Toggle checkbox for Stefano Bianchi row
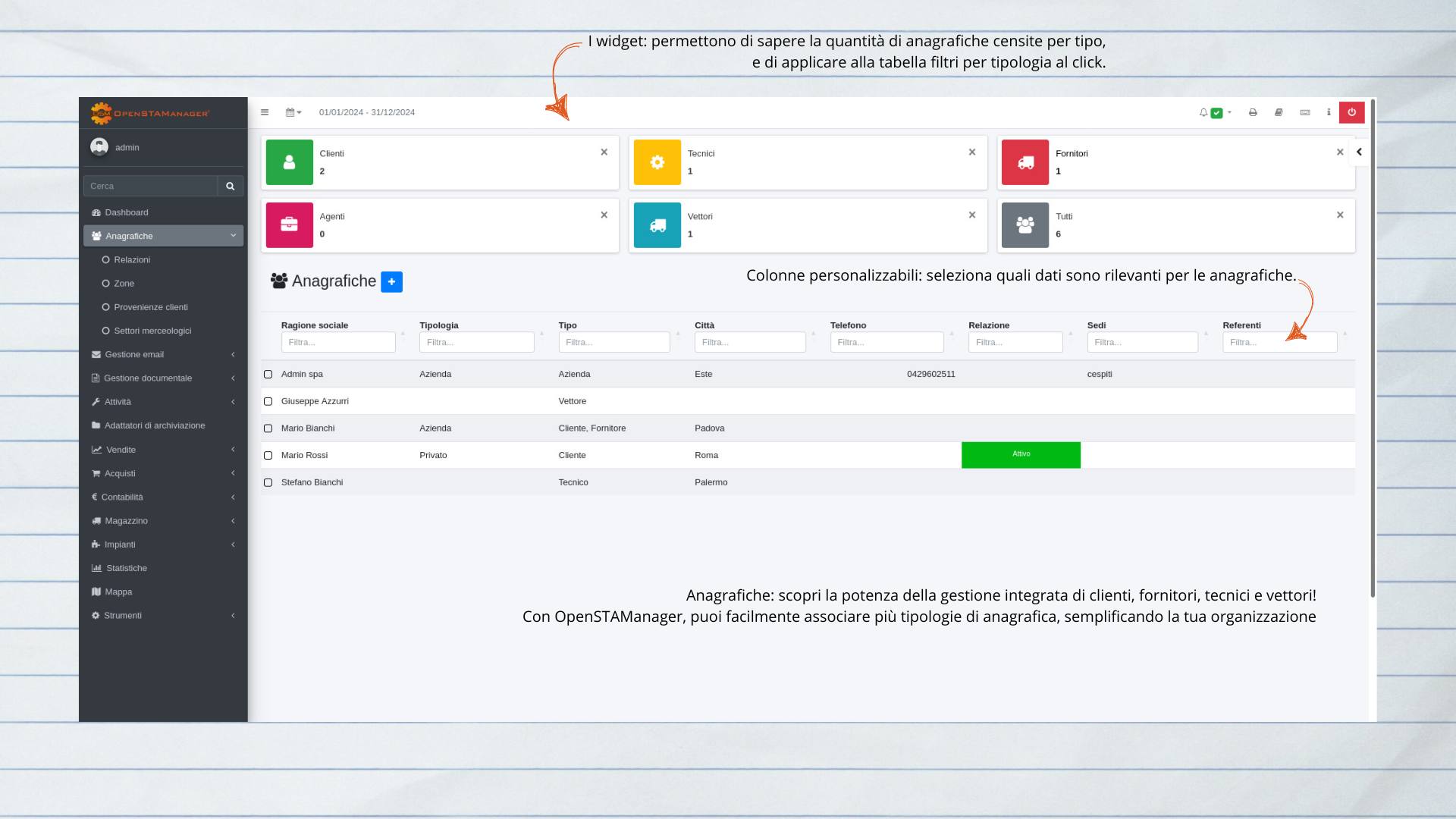Image resolution: width=1456 pixels, height=819 pixels. [x=268, y=482]
